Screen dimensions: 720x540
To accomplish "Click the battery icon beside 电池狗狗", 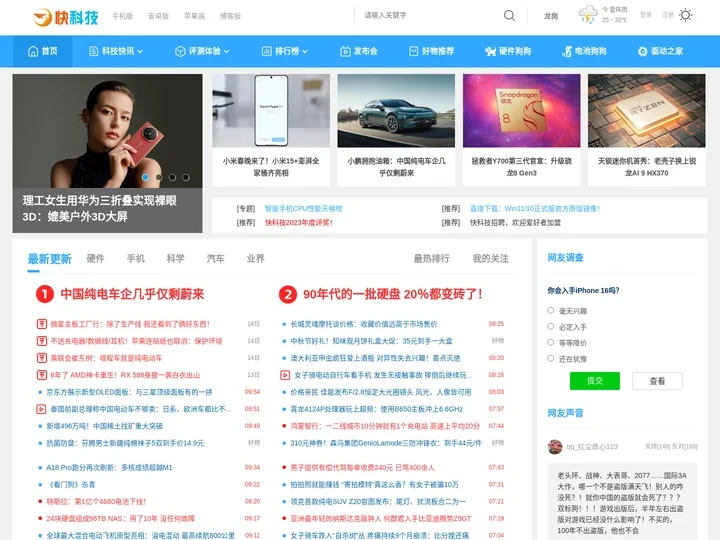I will [x=567, y=51].
